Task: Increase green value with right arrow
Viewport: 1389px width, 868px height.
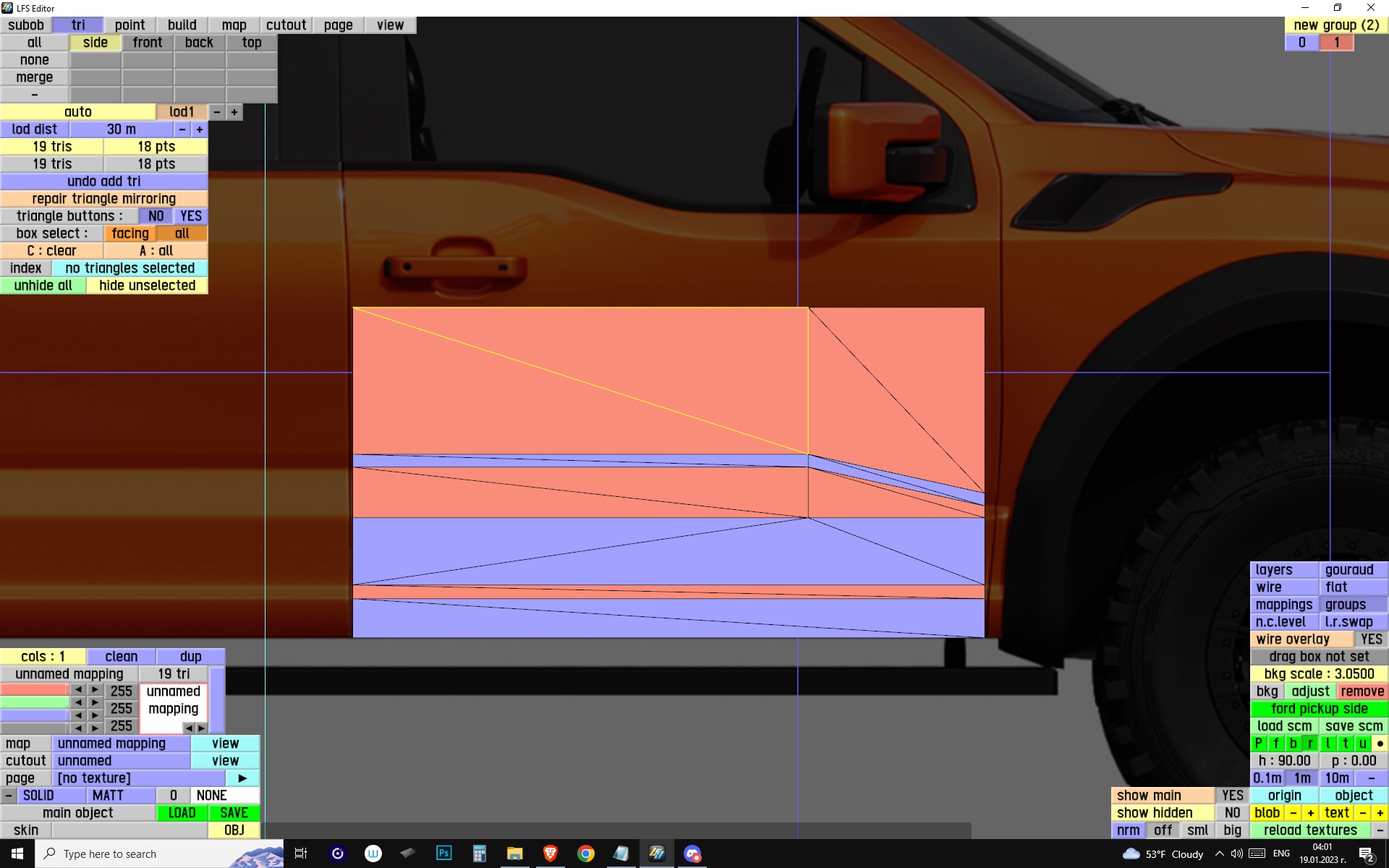Action: 95,702
